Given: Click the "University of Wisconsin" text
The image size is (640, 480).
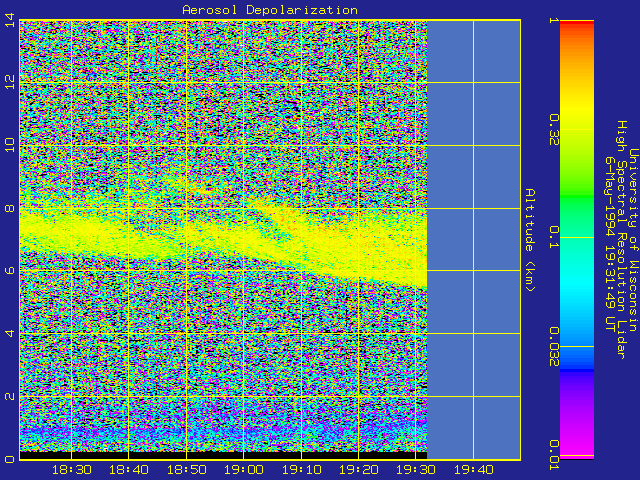Looking at the screenshot, I should (632, 240).
